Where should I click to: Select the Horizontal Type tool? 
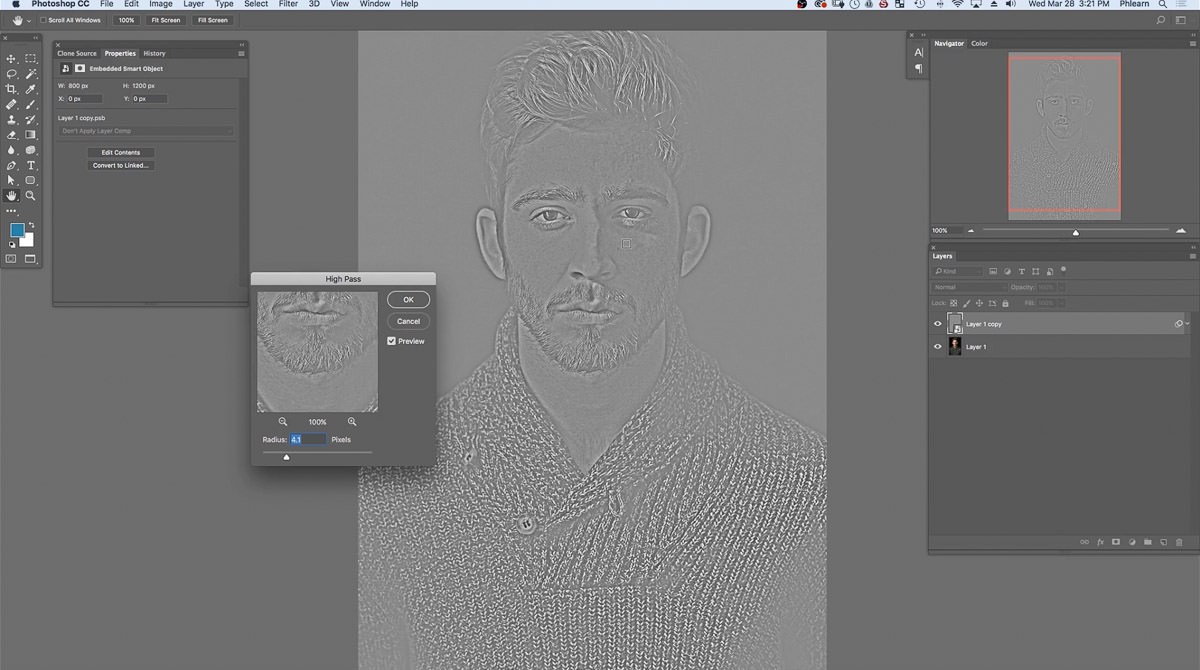31,165
